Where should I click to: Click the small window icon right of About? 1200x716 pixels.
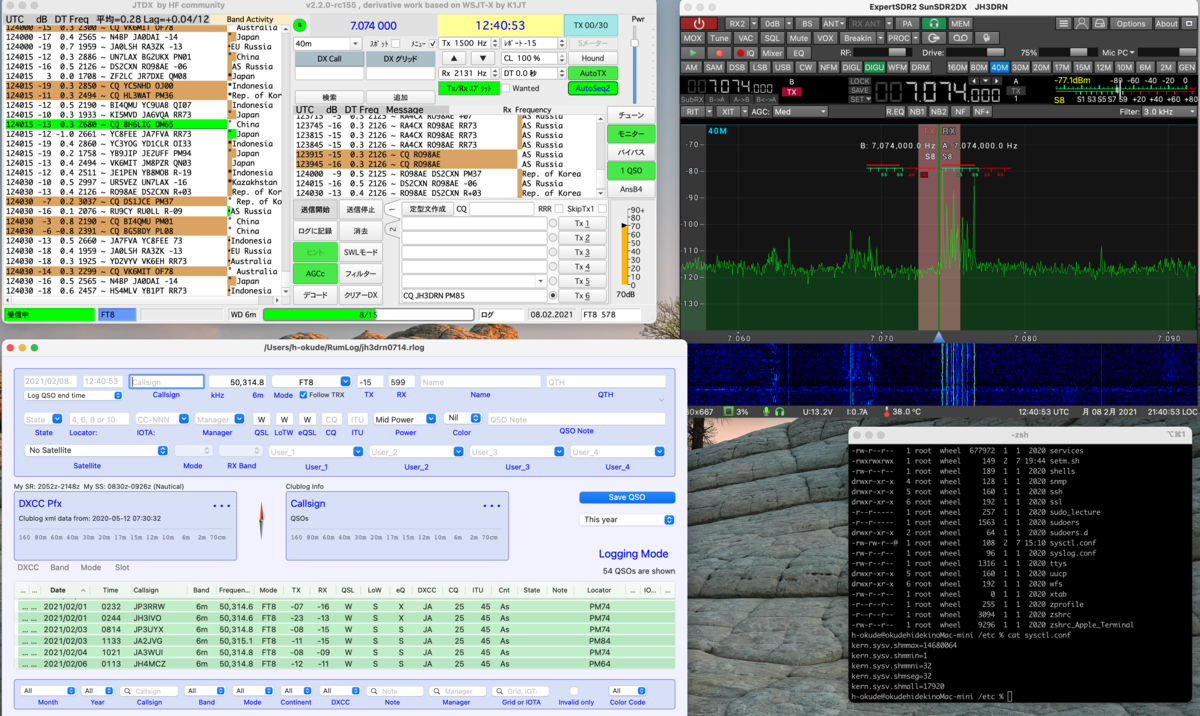tap(1187, 23)
